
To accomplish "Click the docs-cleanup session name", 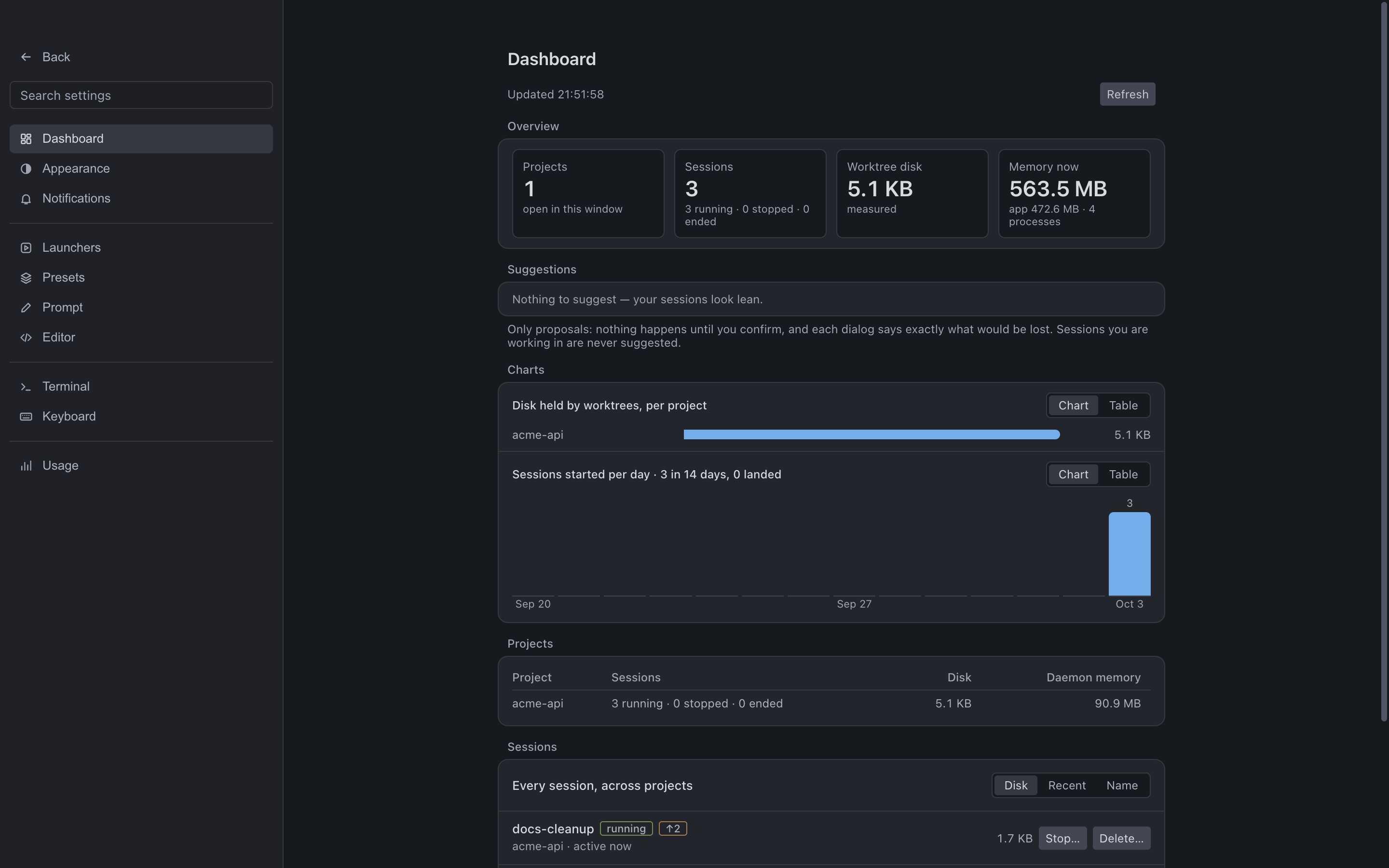I will coord(553,829).
